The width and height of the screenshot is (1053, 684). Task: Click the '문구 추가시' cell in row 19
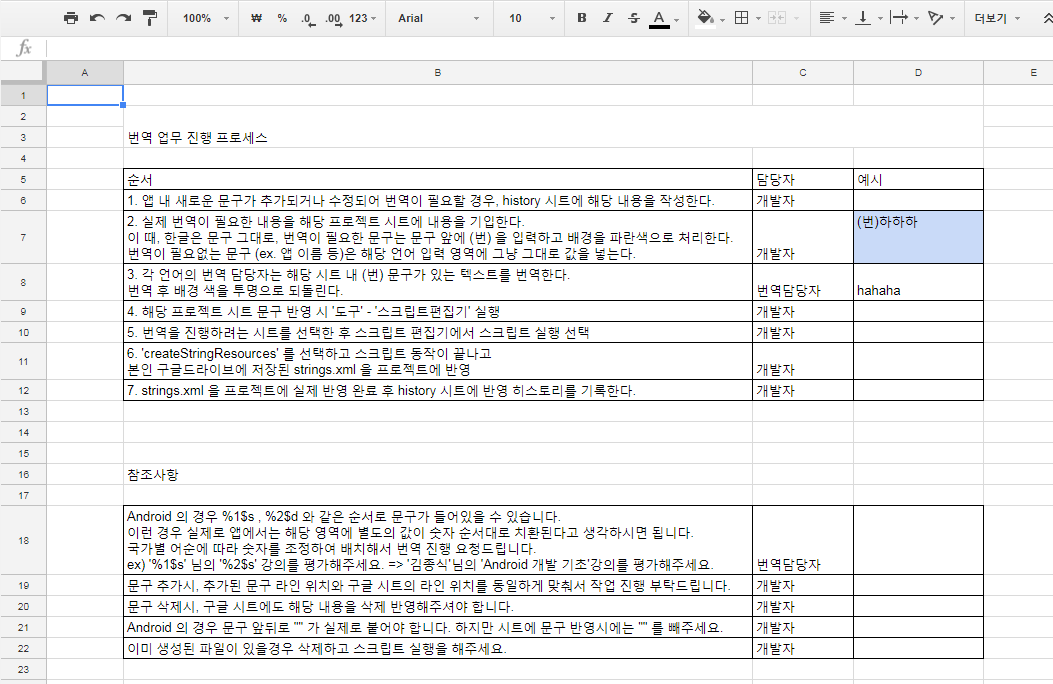click(x=438, y=585)
